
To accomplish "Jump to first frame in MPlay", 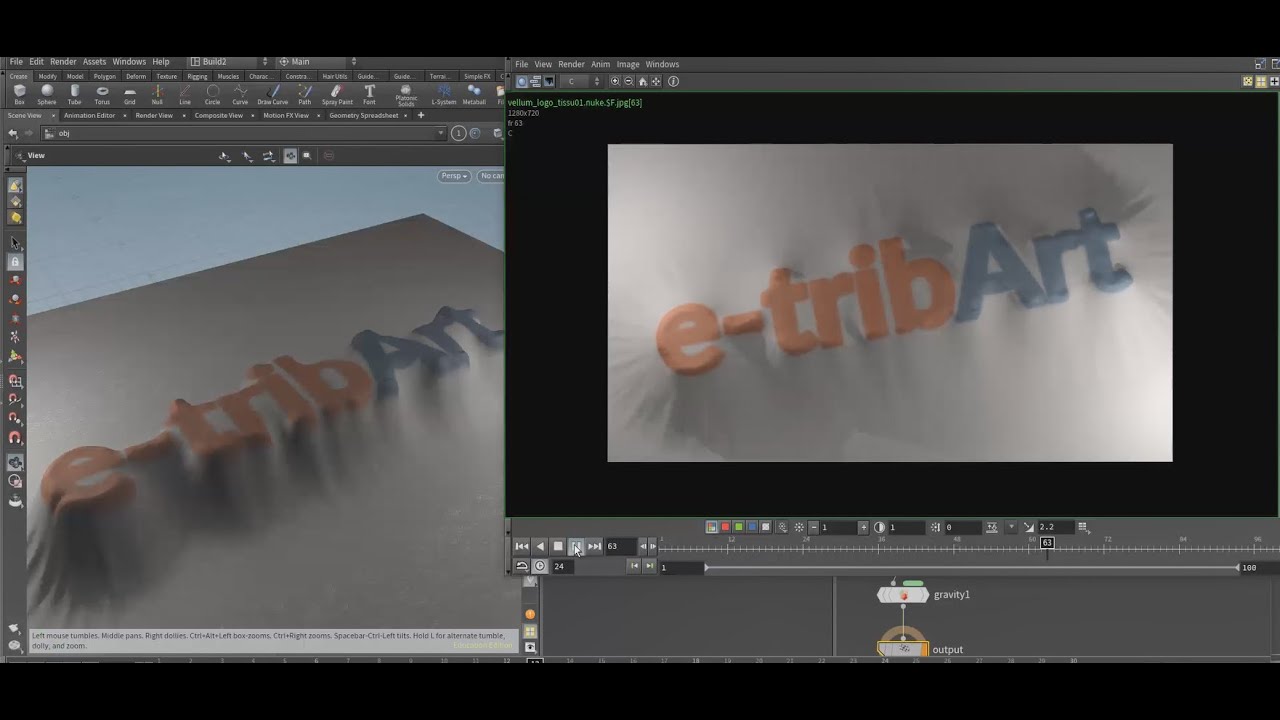I will (522, 546).
